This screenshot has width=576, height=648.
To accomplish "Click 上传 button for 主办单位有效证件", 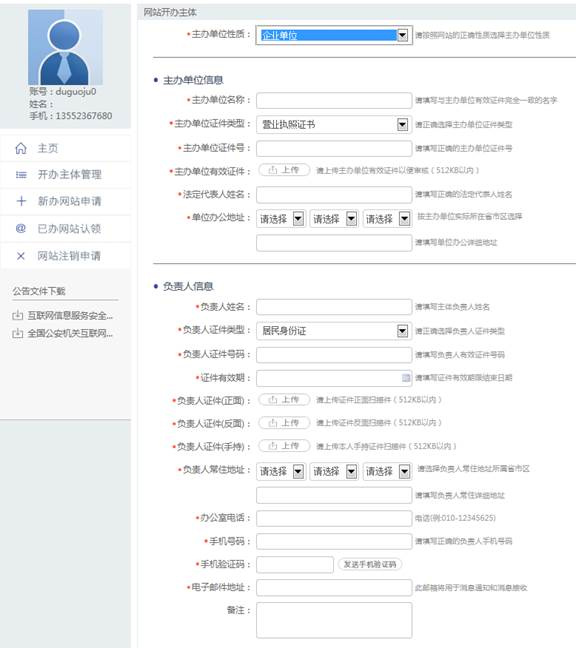I will pyautogui.click(x=284, y=170).
